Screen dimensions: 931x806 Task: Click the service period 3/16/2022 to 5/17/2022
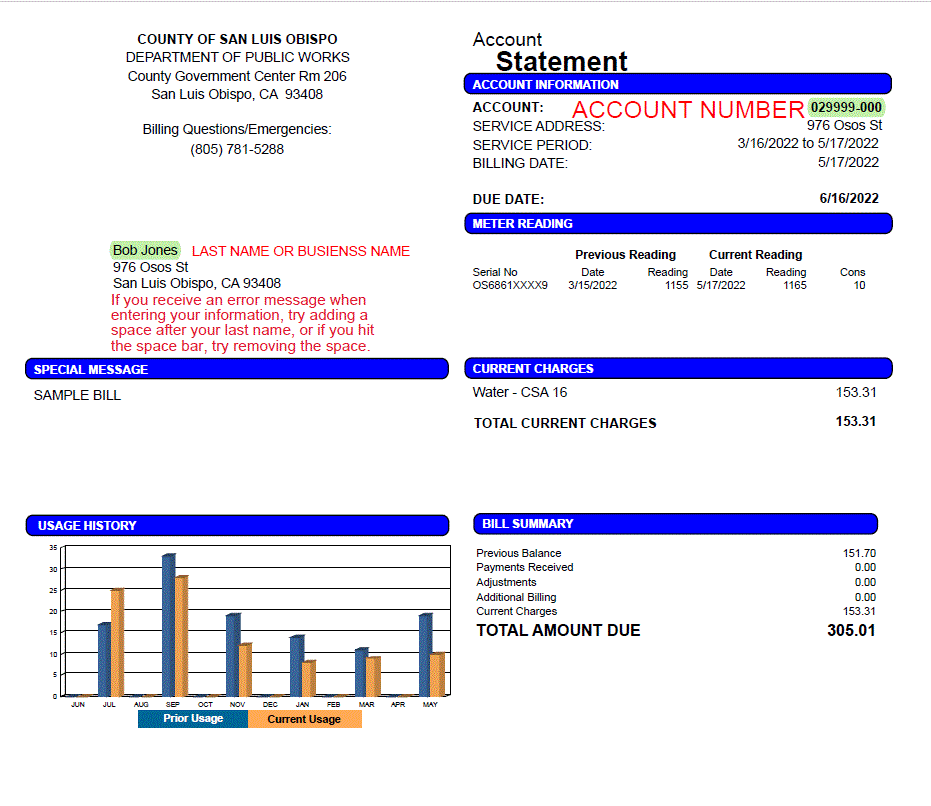[808, 143]
